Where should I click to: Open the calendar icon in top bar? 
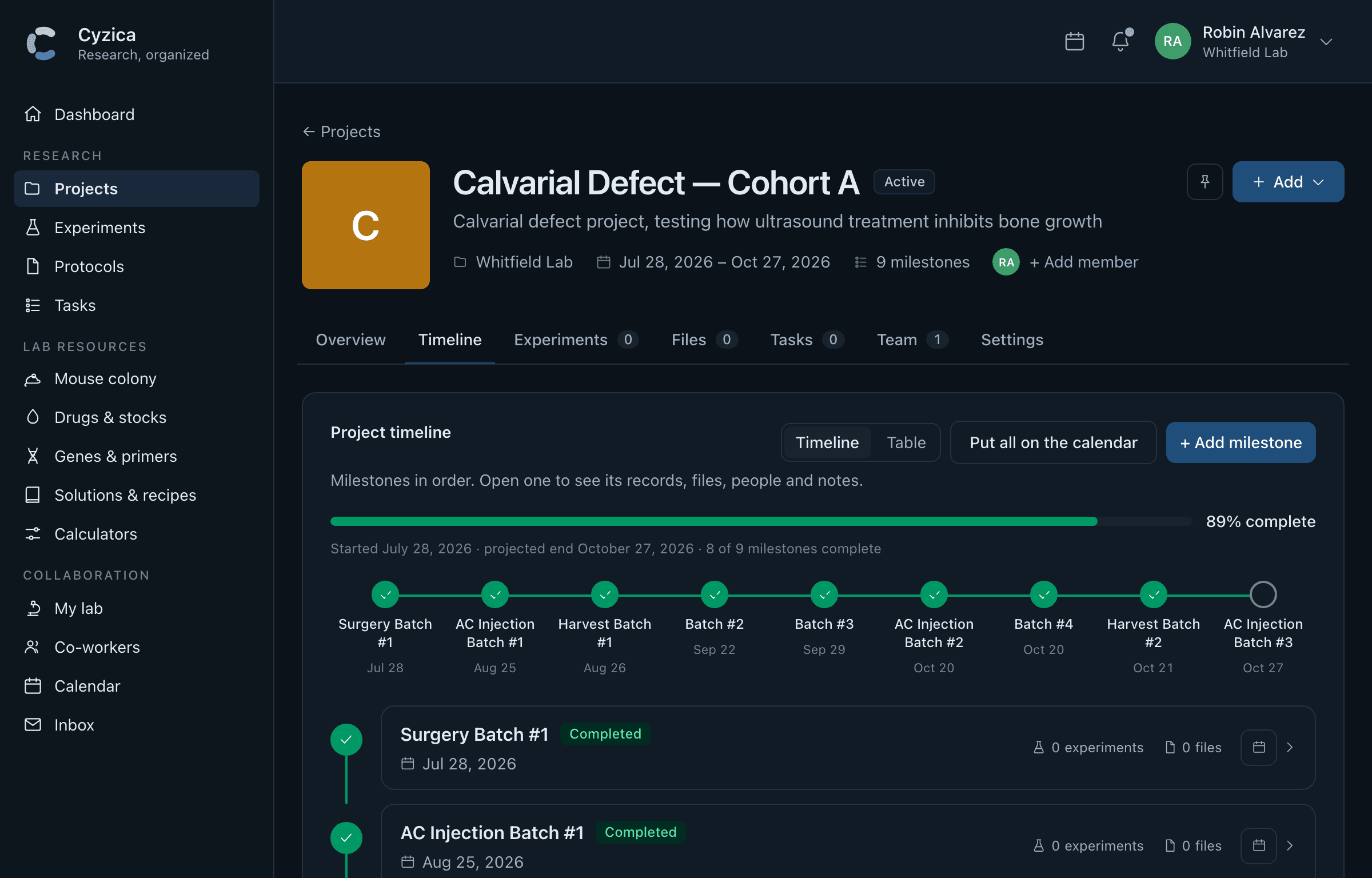(x=1074, y=41)
